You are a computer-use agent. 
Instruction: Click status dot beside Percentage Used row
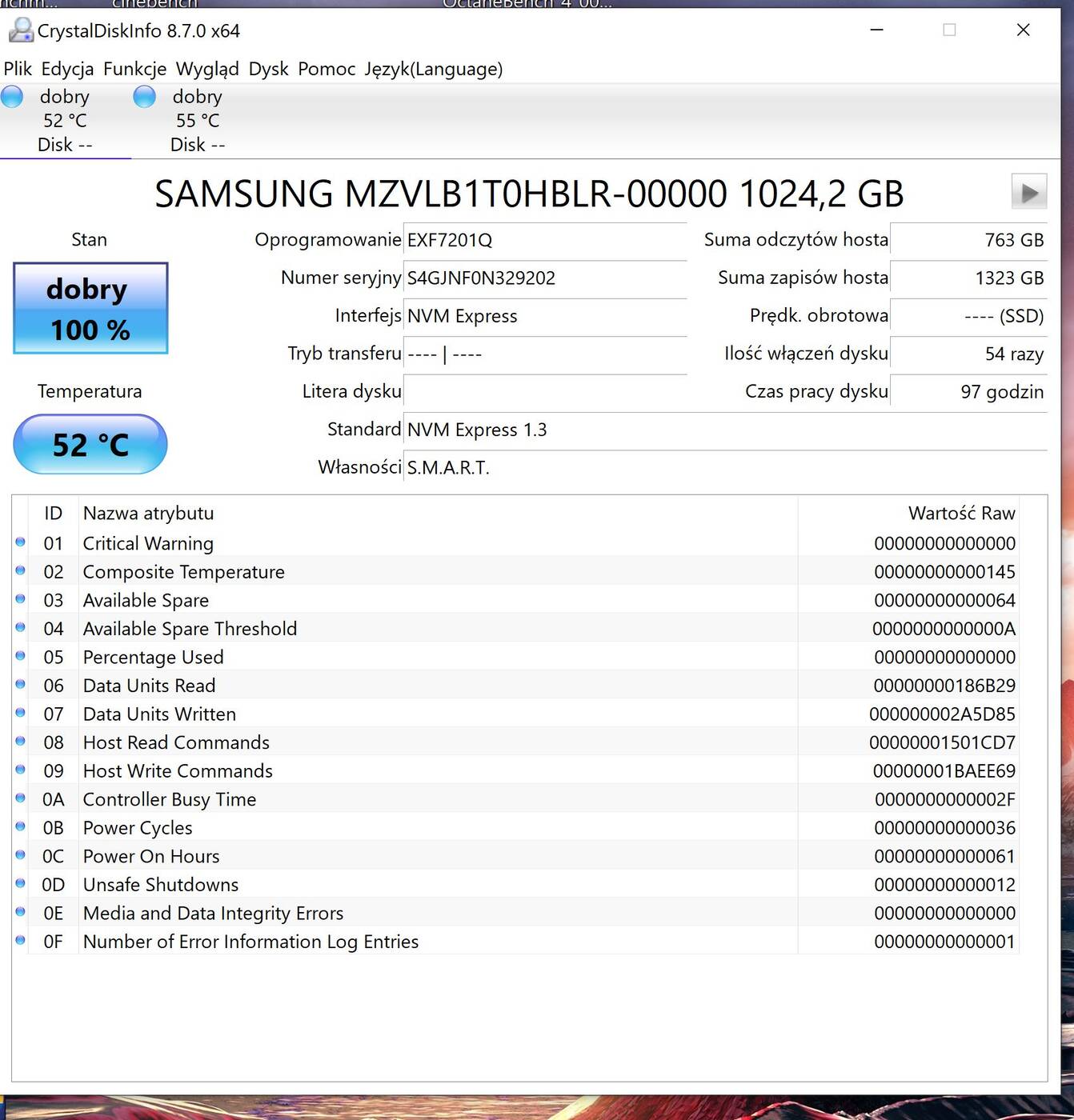(x=21, y=656)
